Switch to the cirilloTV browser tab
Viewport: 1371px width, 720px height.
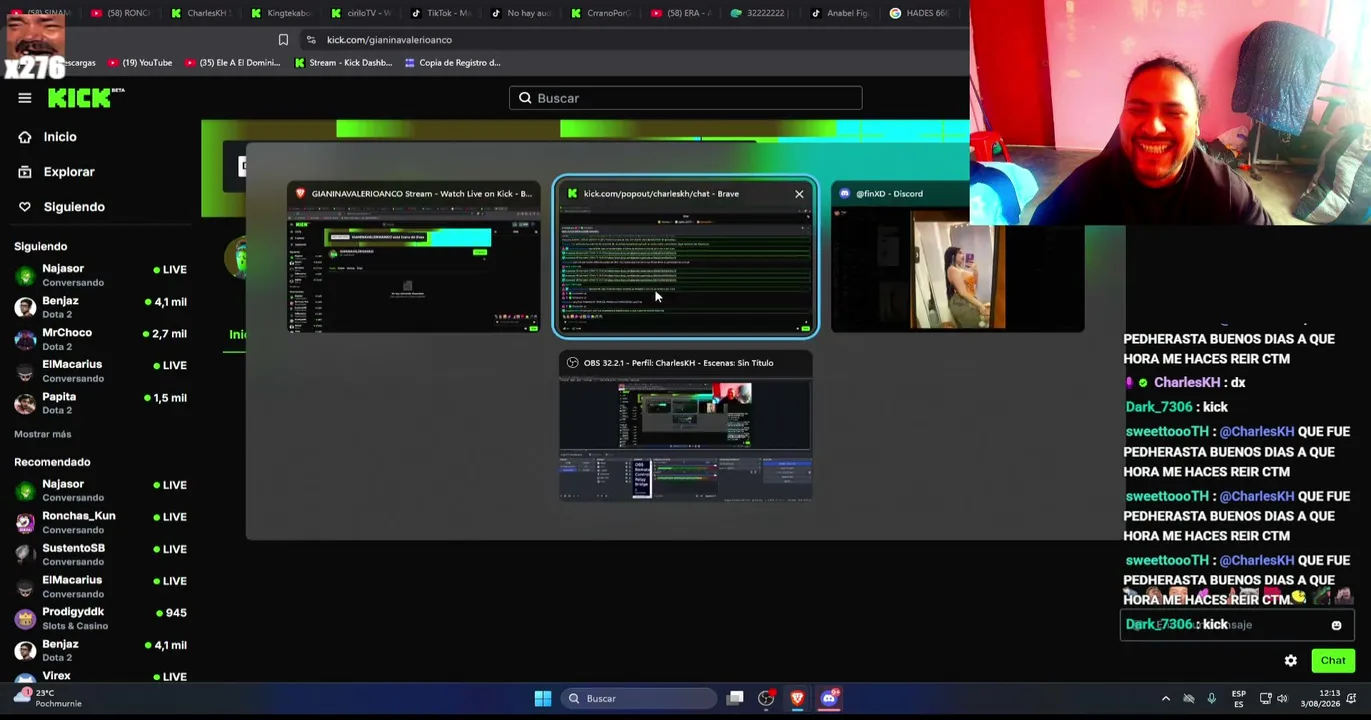[363, 13]
